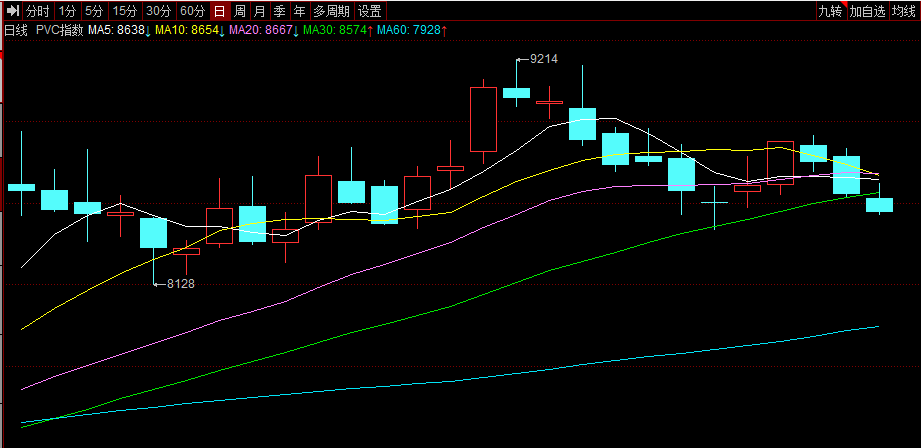Select the 60分 period tab
Viewport: 921px width, 448px height.
pyautogui.click(x=193, y=10)
